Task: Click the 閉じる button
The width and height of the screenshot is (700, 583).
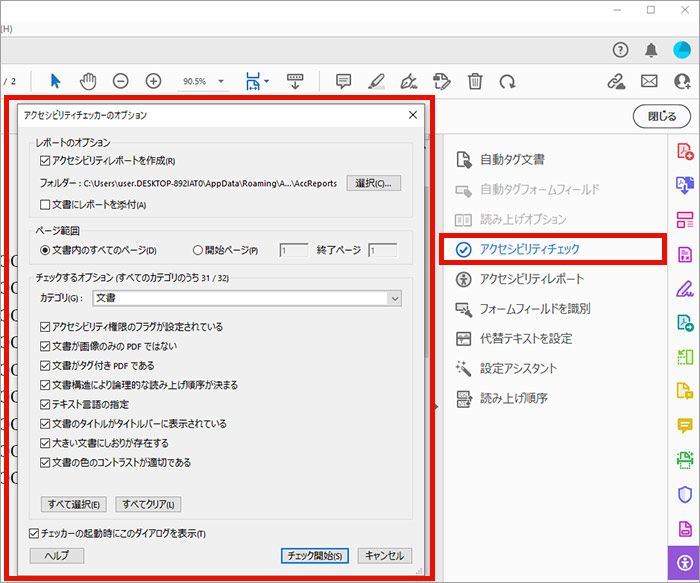Action: point(662,117)
